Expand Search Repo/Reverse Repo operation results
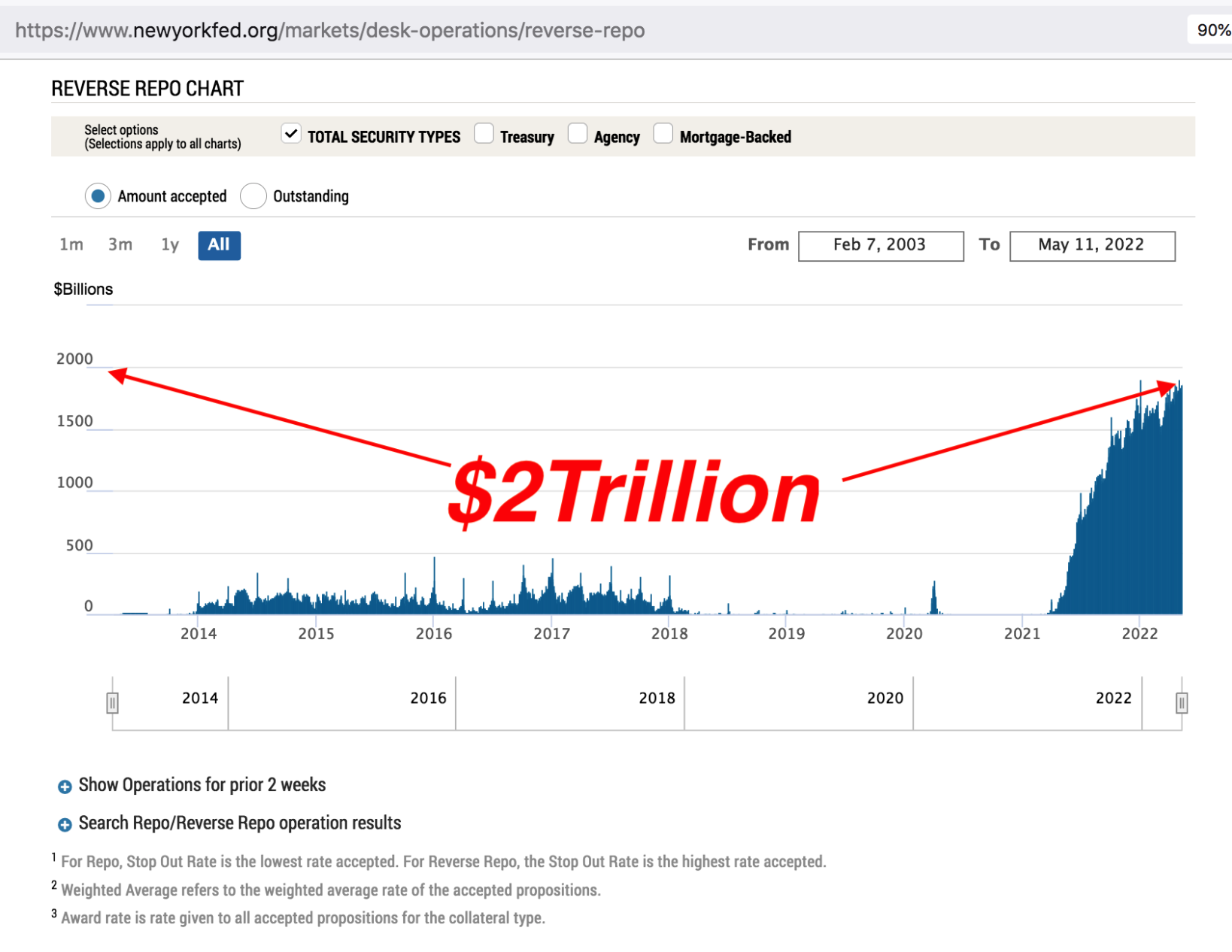The width and height of the screenshot is (1232, 952). tap(239, 823)
